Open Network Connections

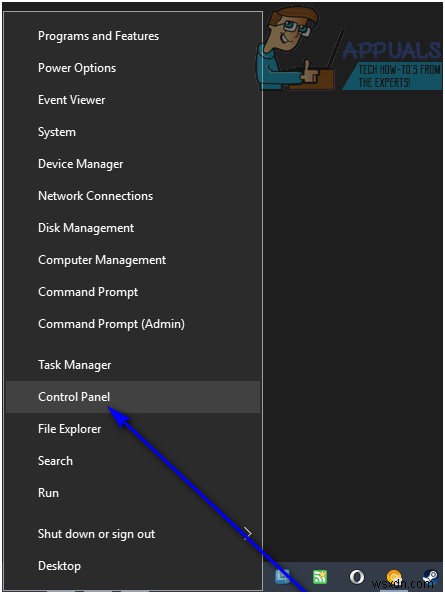click(x=133, y=196)
